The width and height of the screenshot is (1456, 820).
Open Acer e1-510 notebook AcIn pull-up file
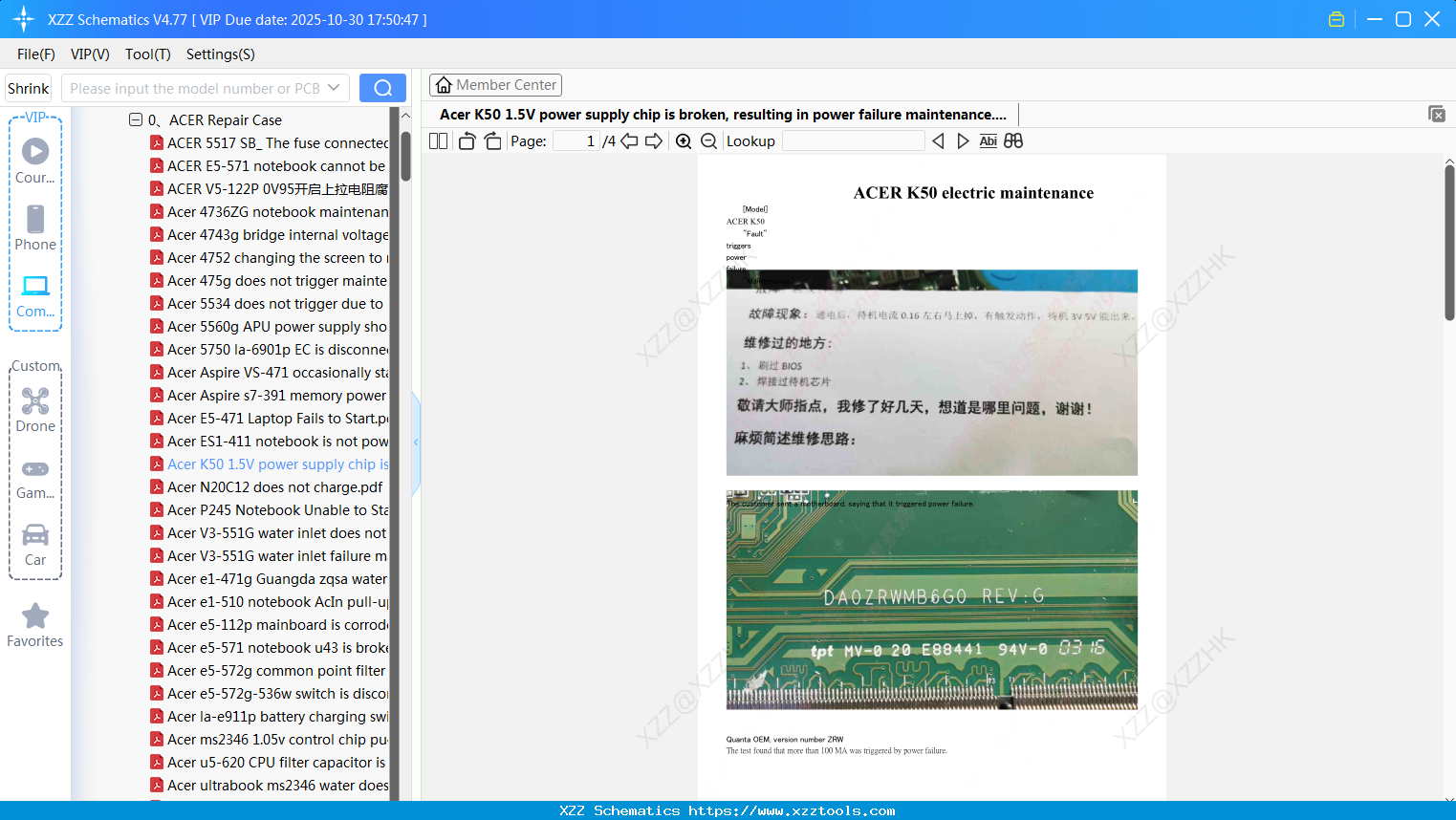click(277, 601)
